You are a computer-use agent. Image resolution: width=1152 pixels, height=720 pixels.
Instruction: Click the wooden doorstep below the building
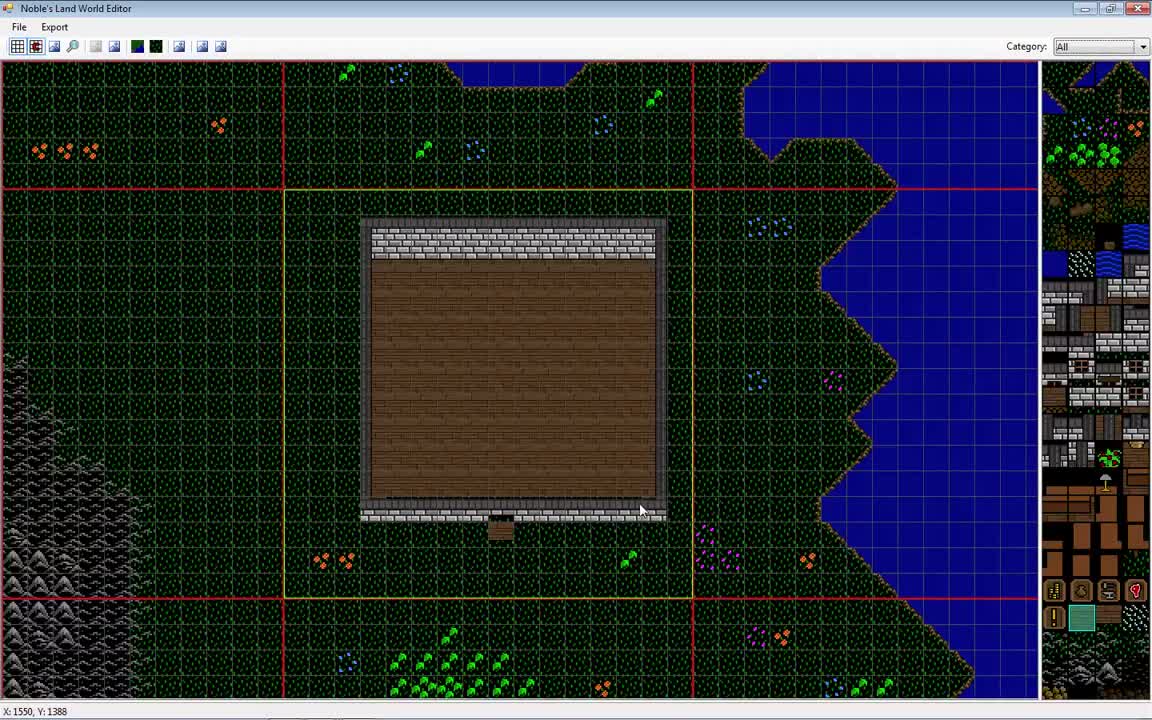click(x=500, y=529)
